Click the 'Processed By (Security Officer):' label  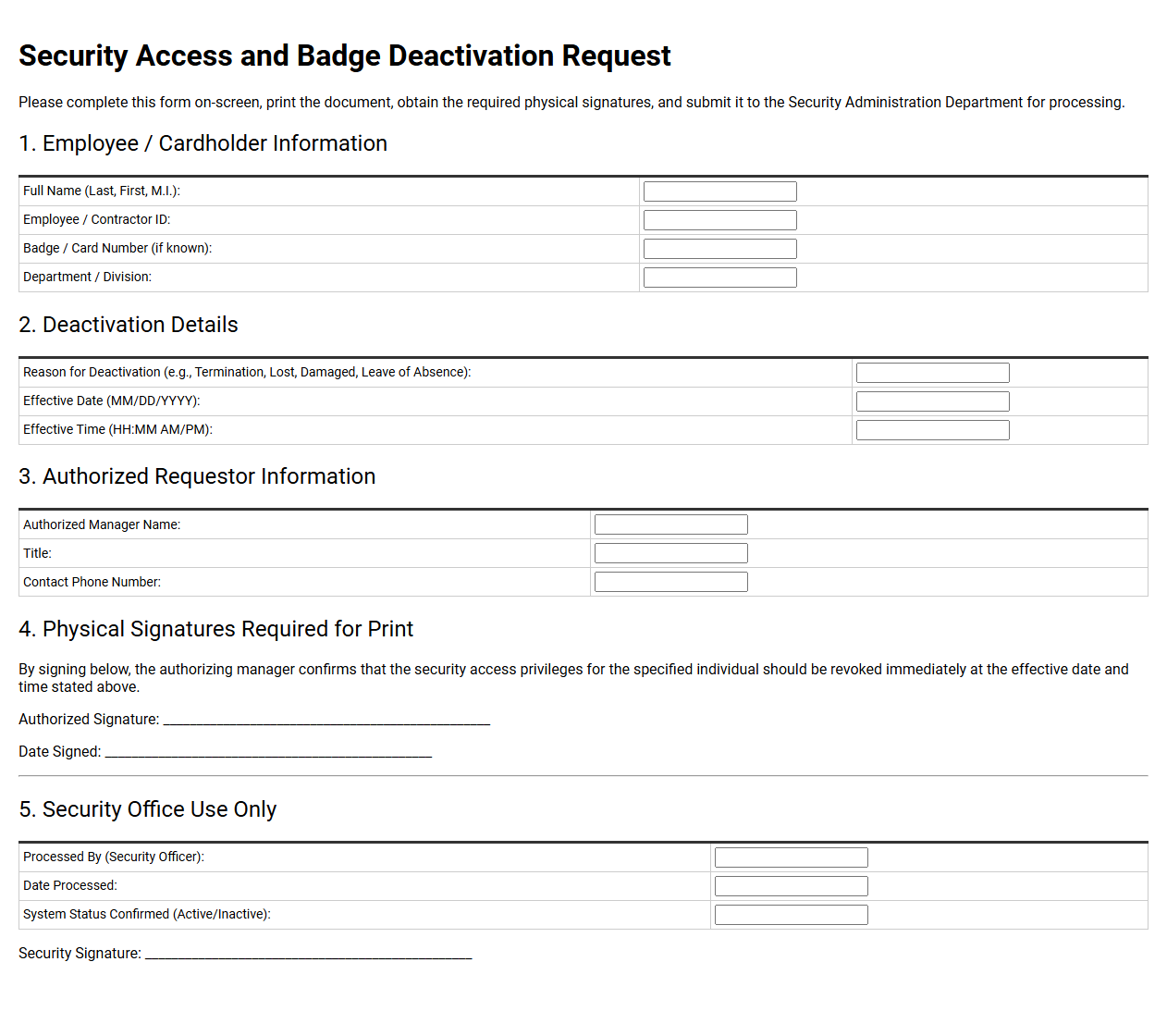(x=114, y=857)
